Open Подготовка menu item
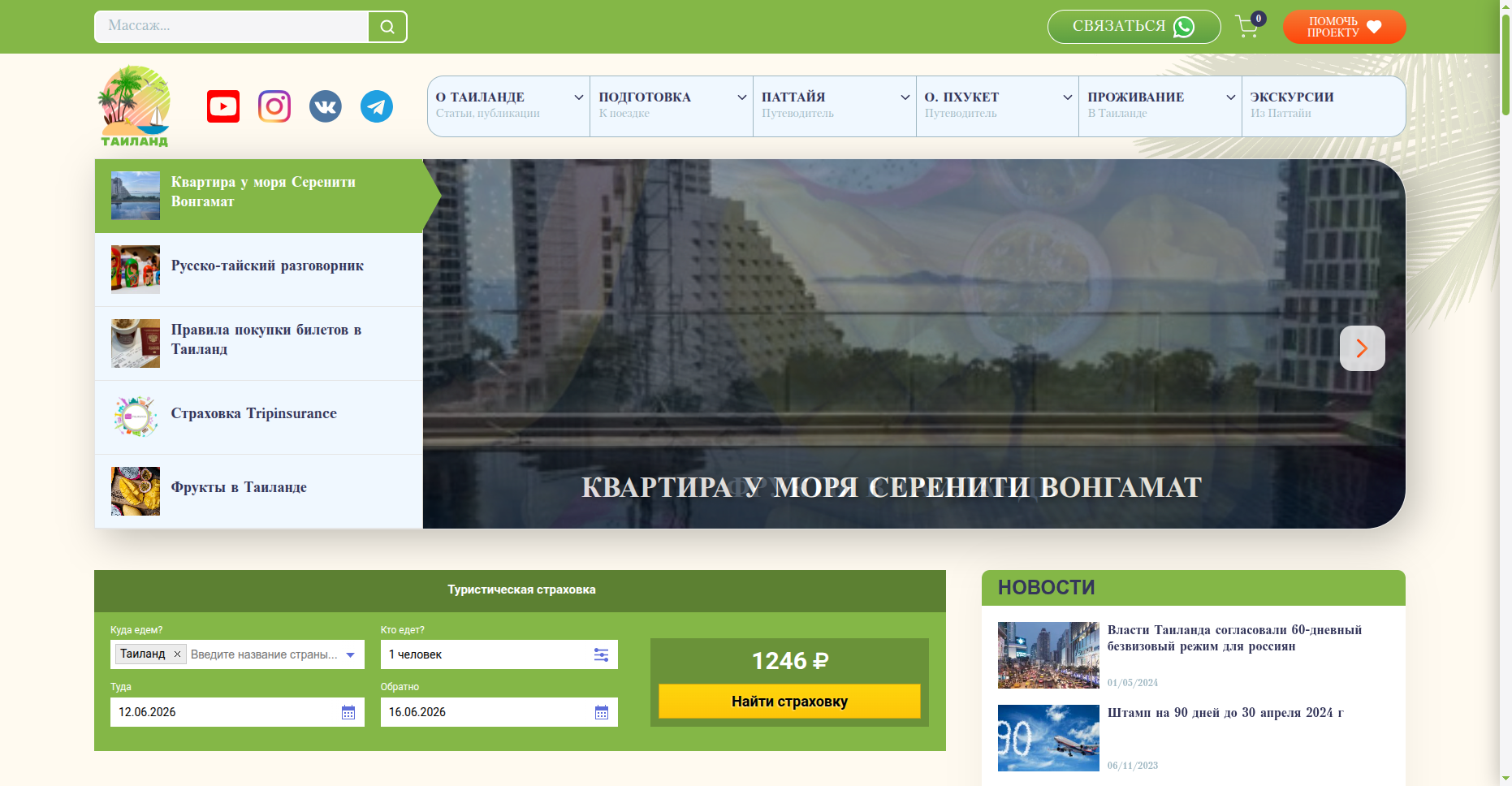This screenshot has width=1512, height=786. 672,106
